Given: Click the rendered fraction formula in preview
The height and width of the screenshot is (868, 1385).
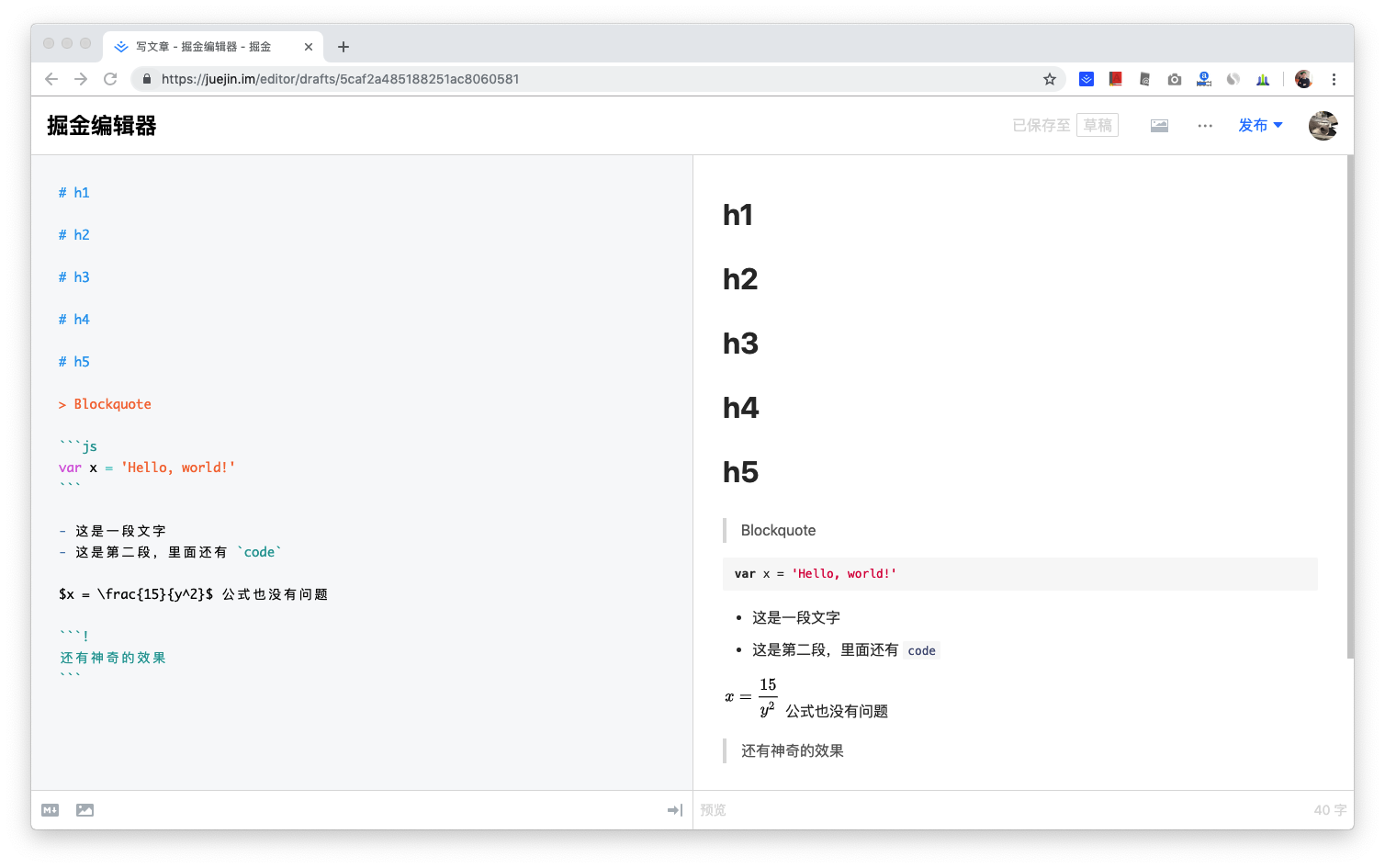Looking at the screenshot, I should (x=751, y=698).
